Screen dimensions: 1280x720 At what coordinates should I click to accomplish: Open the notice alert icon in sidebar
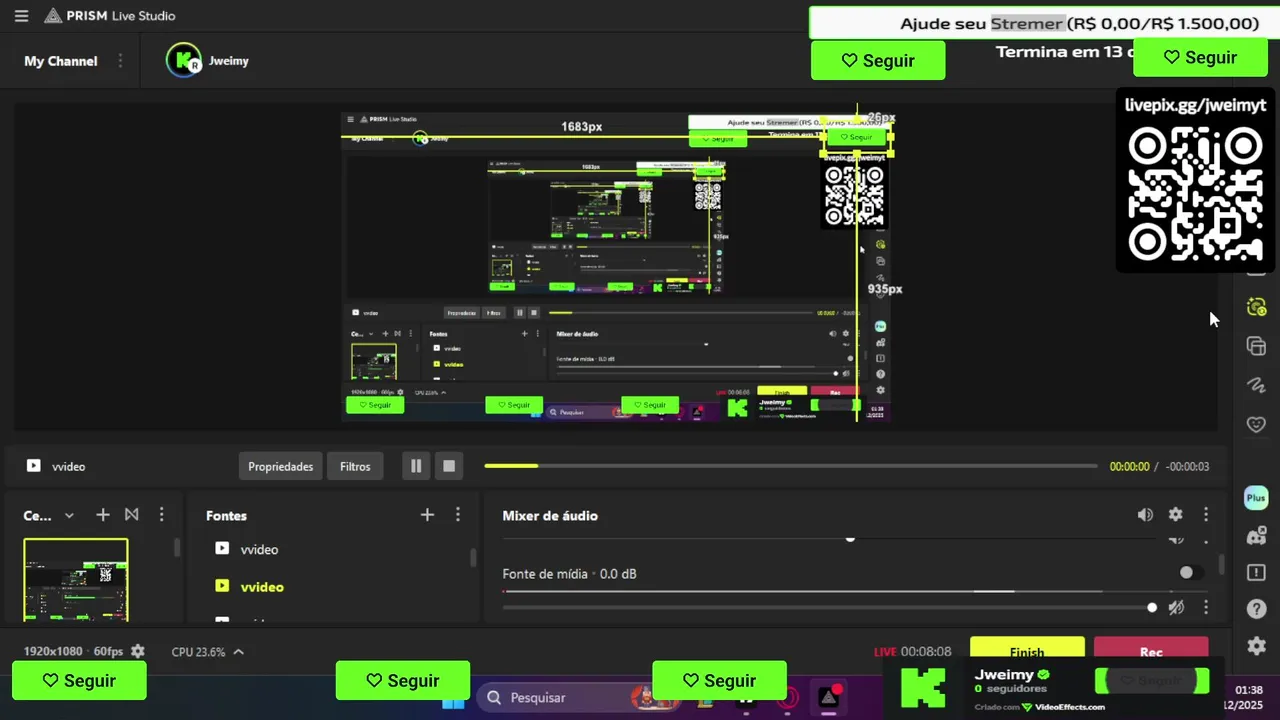(x=1257, y=572)
